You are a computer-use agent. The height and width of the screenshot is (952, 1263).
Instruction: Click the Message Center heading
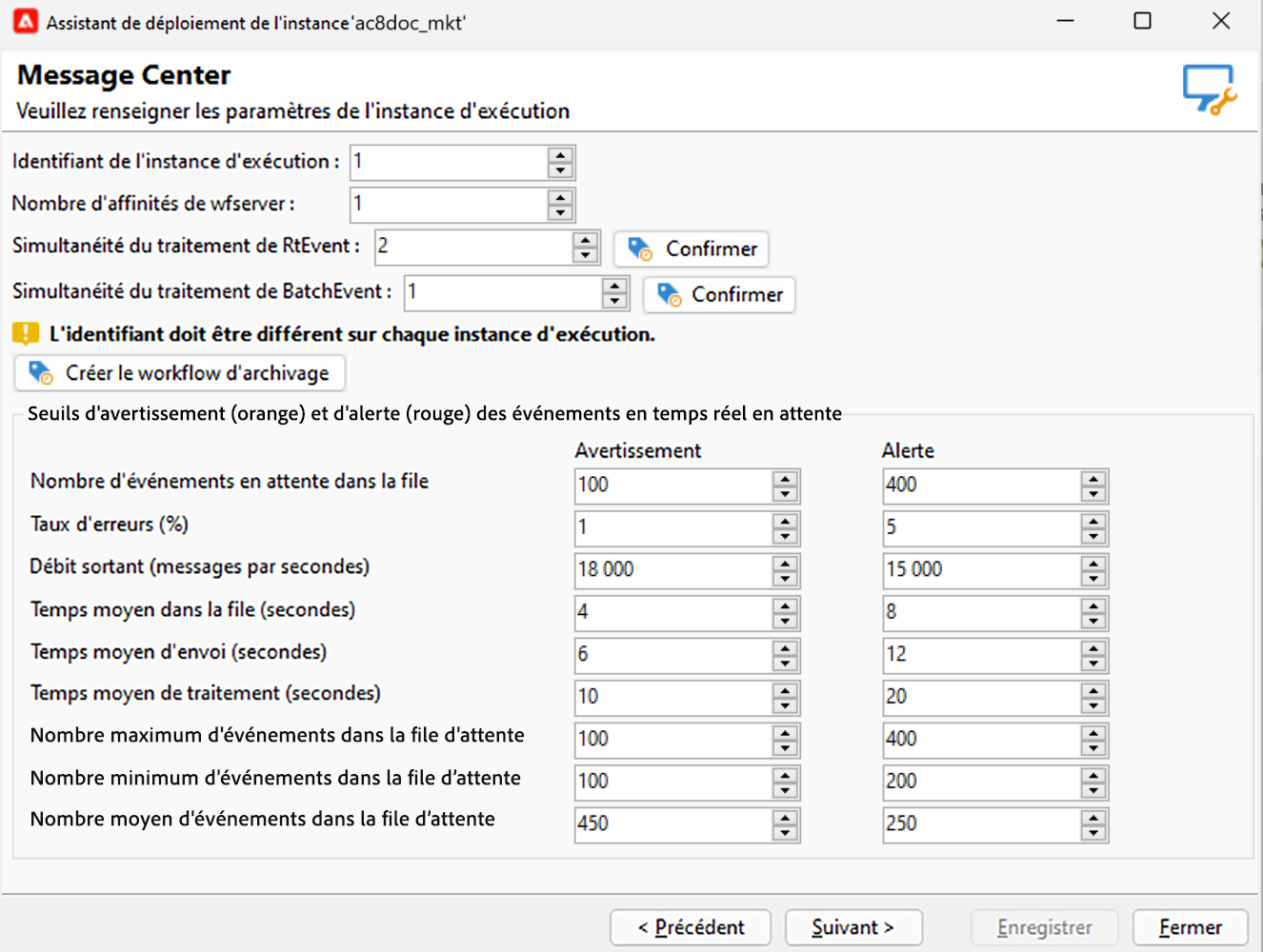point(124,75)
